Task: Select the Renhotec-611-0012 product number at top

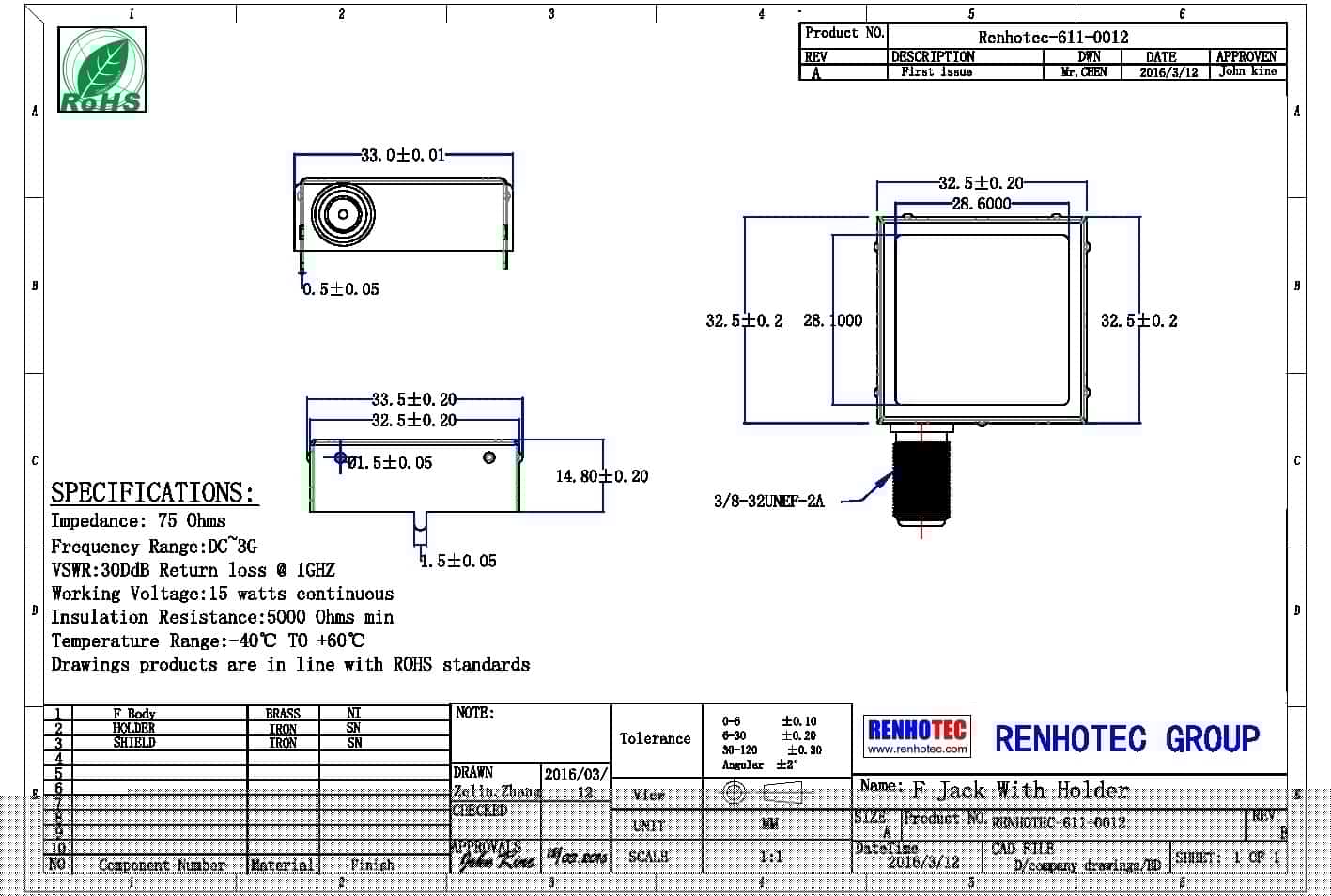Action: (x=1053, y=38)
